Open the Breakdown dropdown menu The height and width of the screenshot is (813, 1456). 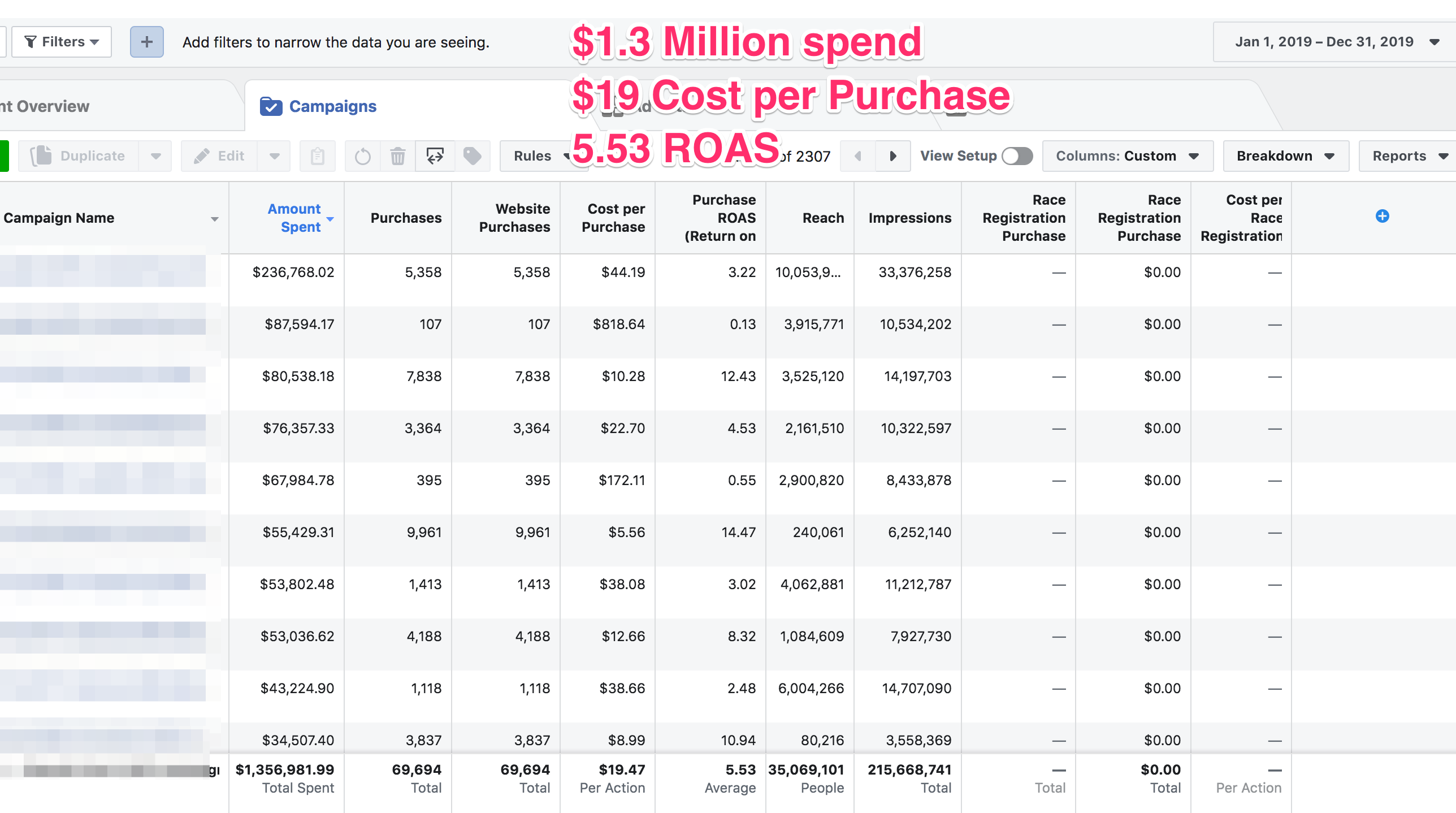1285,156
